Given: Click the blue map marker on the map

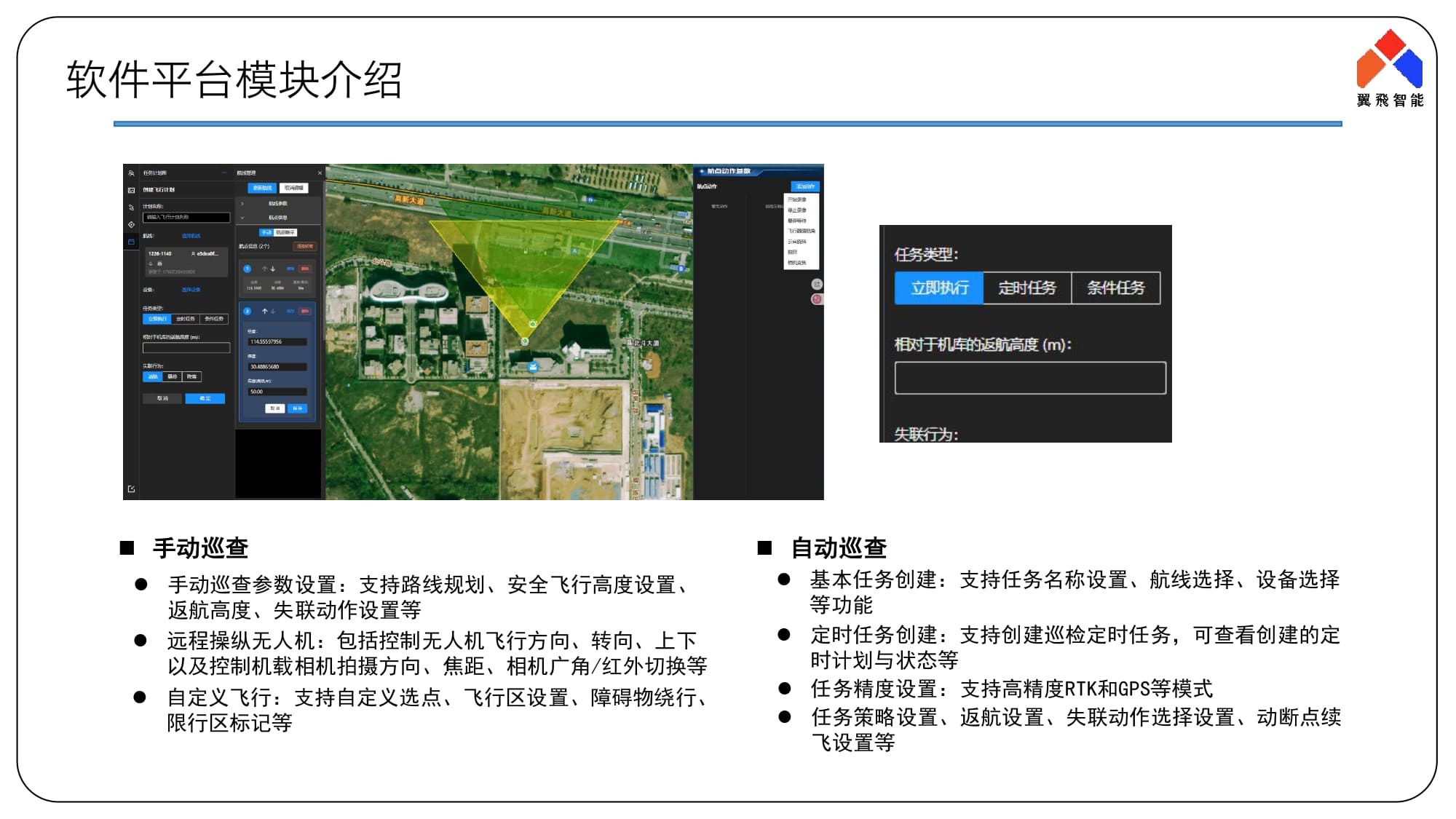Looking at the screenshot, I should click(x=533, y=367).
